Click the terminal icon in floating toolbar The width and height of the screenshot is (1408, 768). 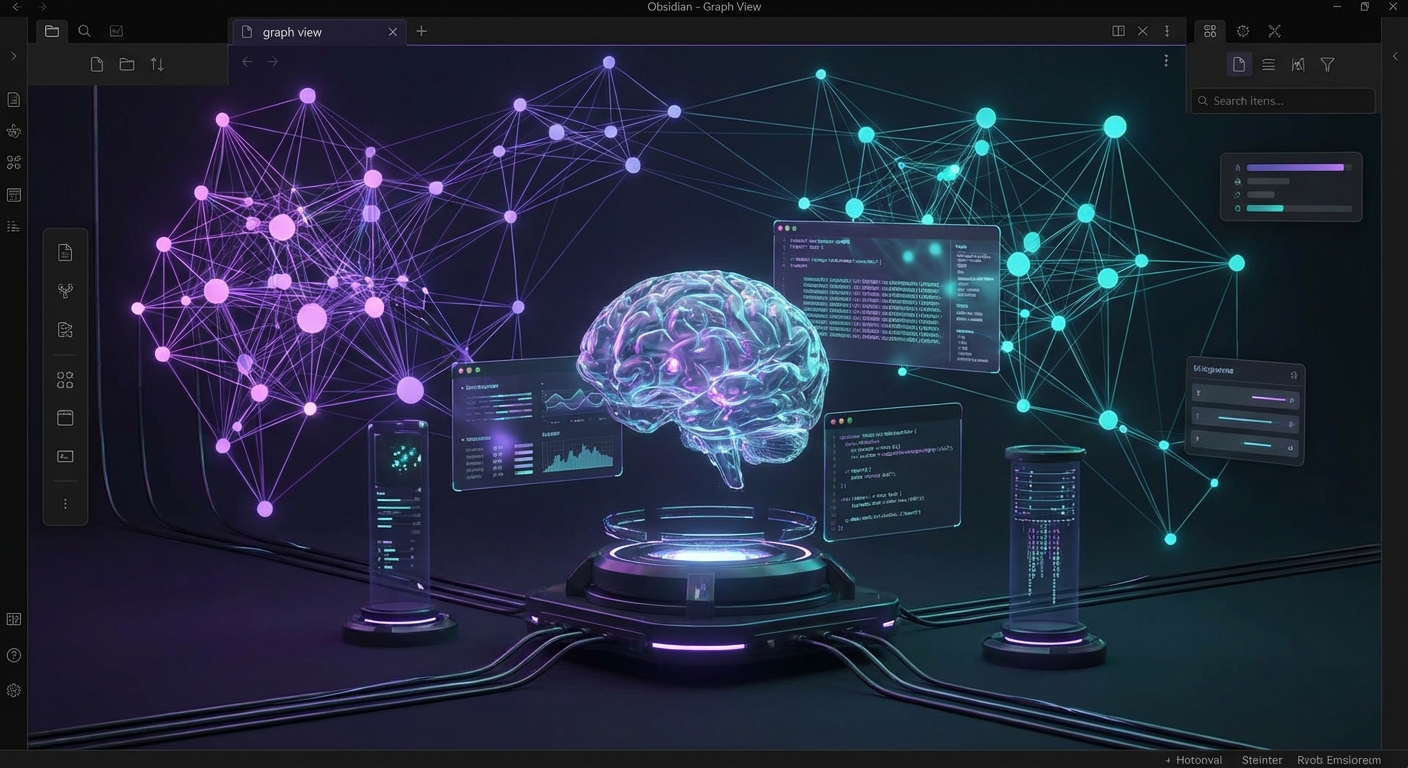coord(65,456)
